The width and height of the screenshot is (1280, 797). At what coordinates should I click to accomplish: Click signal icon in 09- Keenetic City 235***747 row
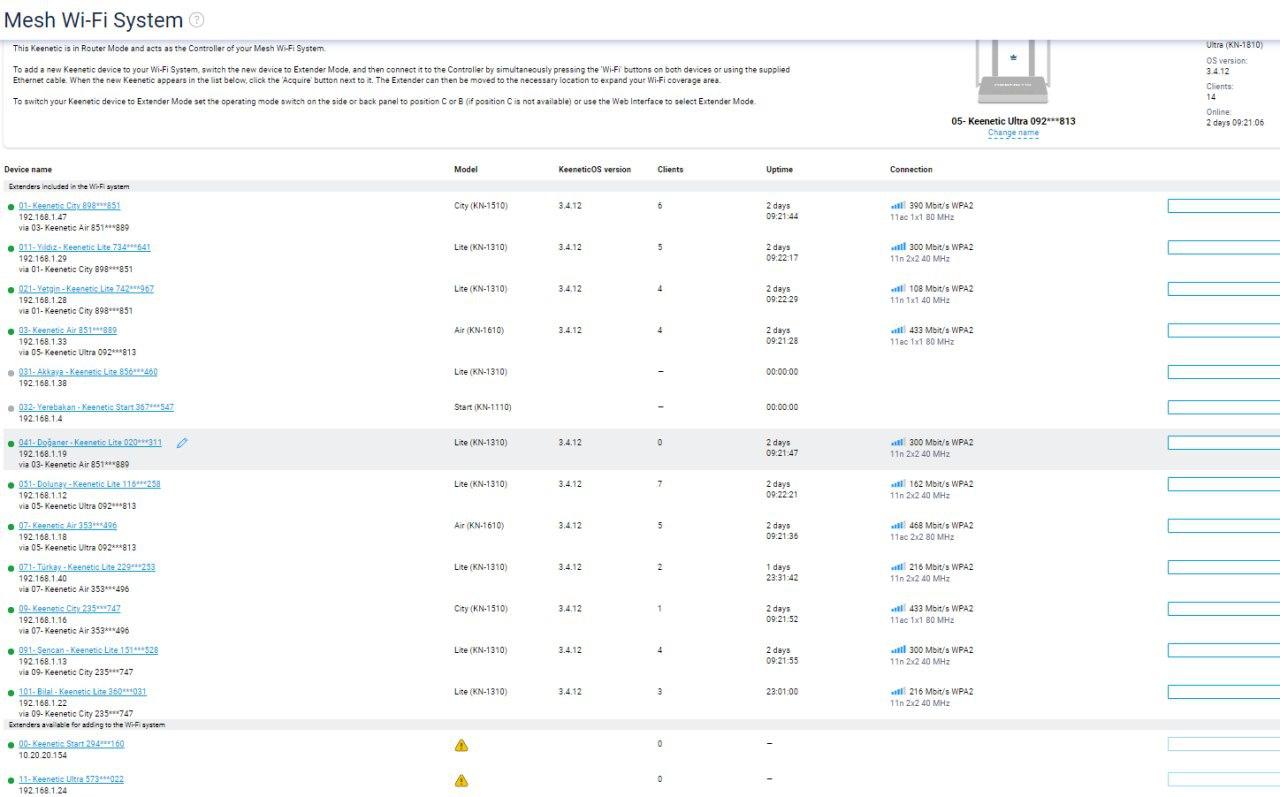[898, 609]
